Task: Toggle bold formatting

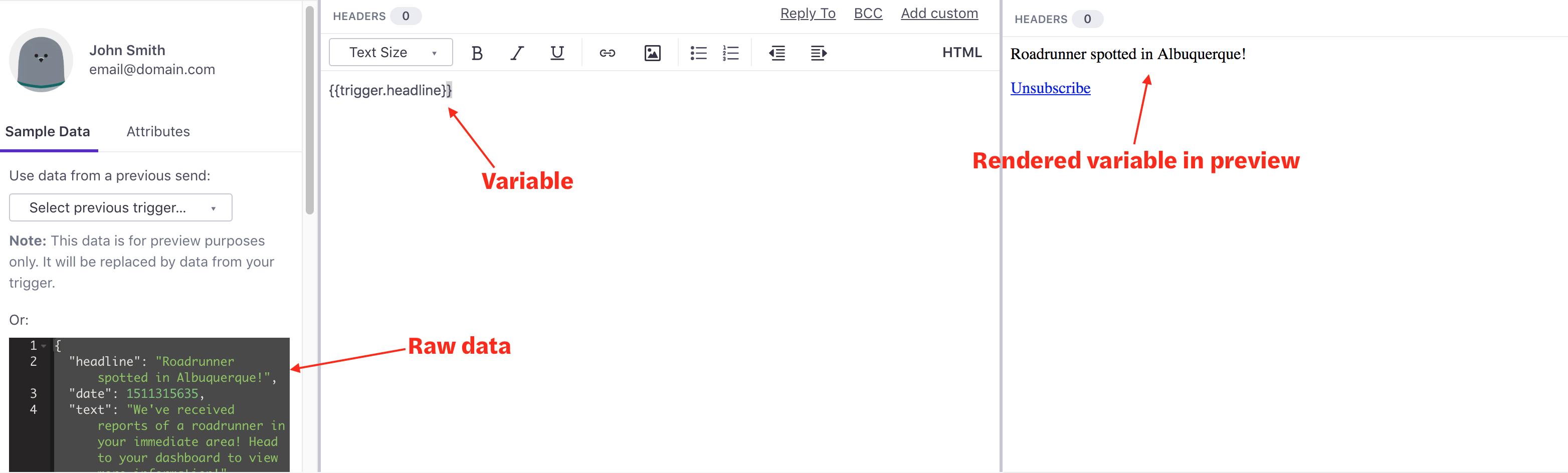Action: click(477, 52)
